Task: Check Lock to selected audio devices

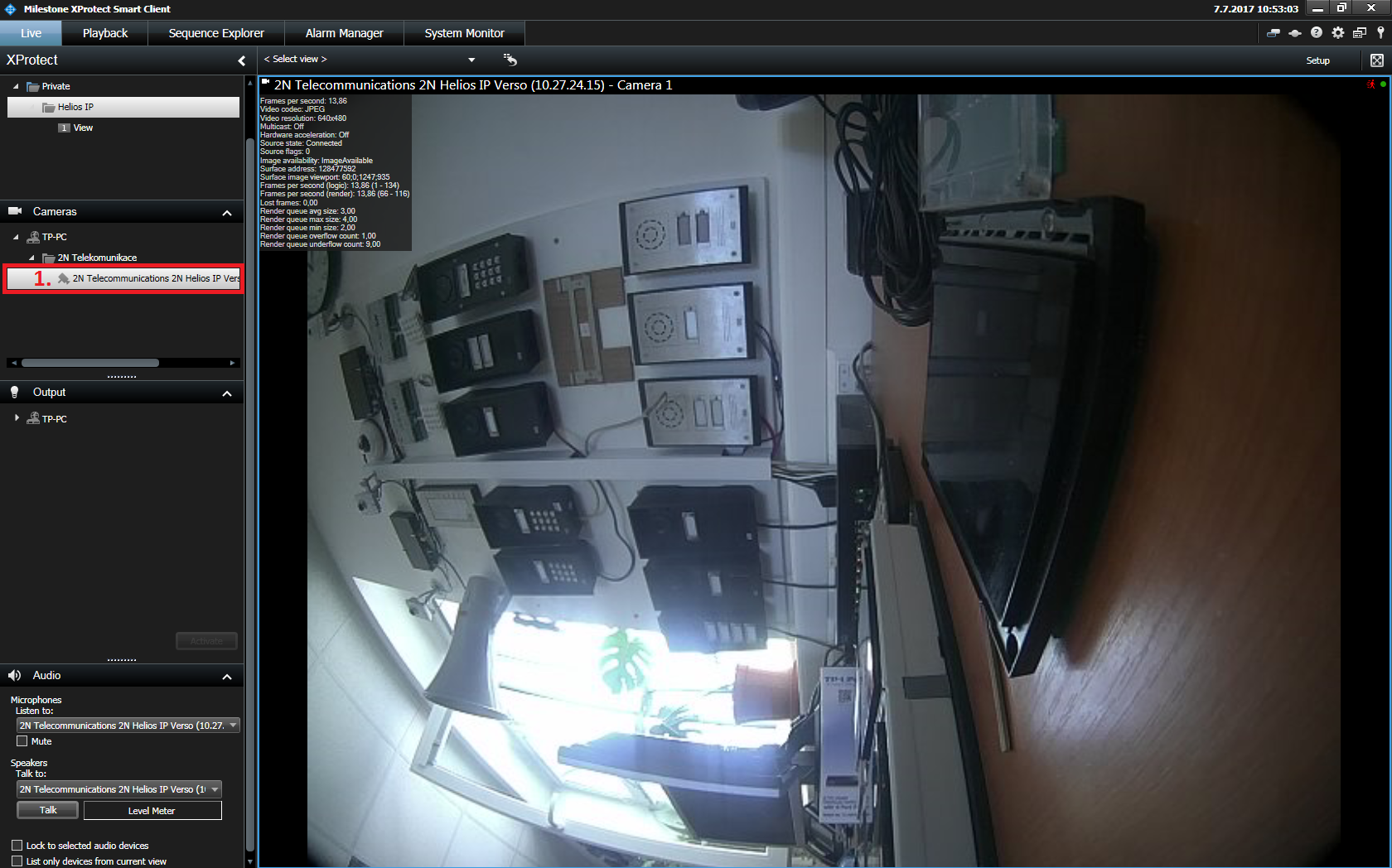Action: (17, 846)
